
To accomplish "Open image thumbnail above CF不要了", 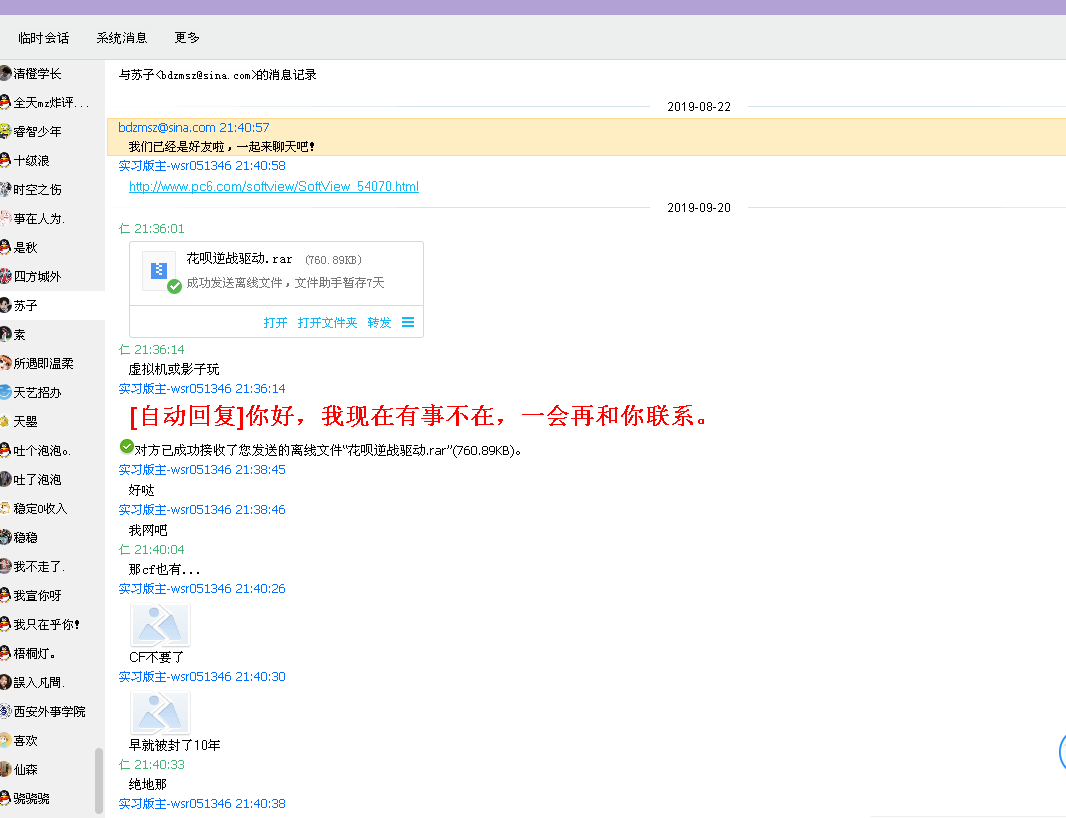I will pyautogui.click(x=160, y=625).
